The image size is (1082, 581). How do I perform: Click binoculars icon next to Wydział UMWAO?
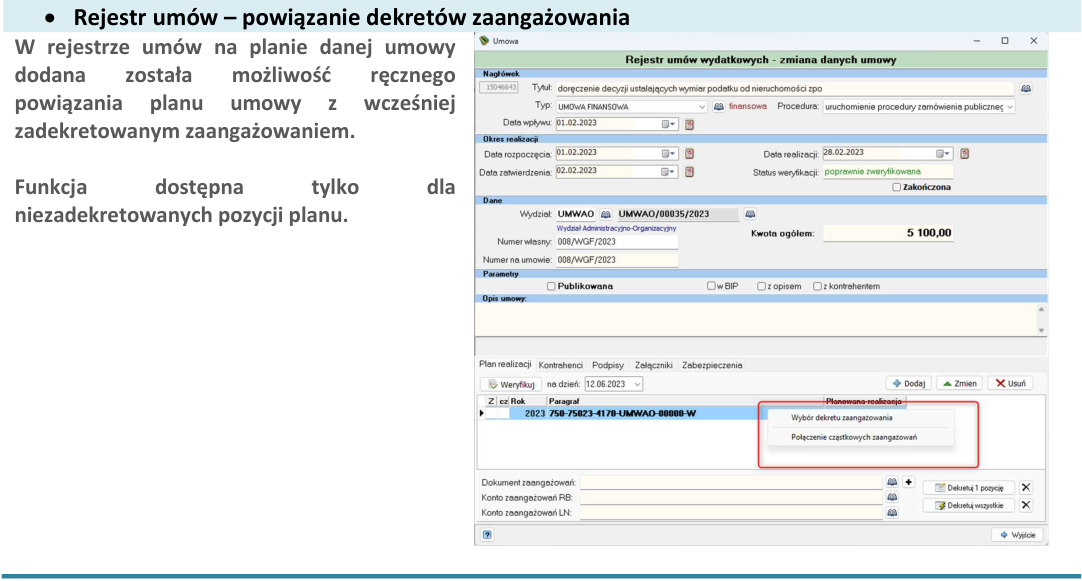(605, 215)
